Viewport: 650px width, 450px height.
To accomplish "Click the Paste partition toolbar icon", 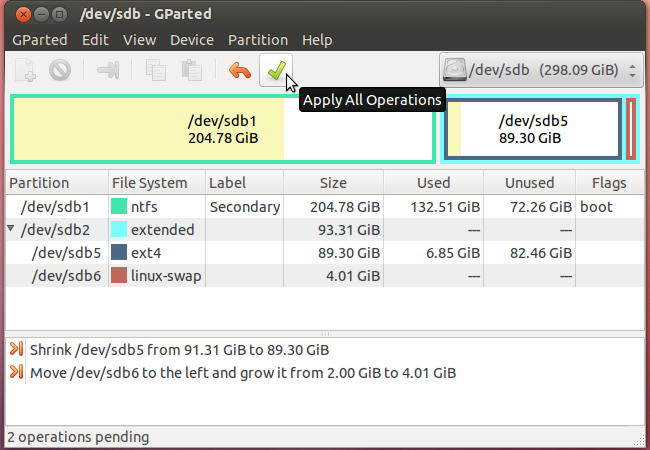I will [x=192, y=70].
